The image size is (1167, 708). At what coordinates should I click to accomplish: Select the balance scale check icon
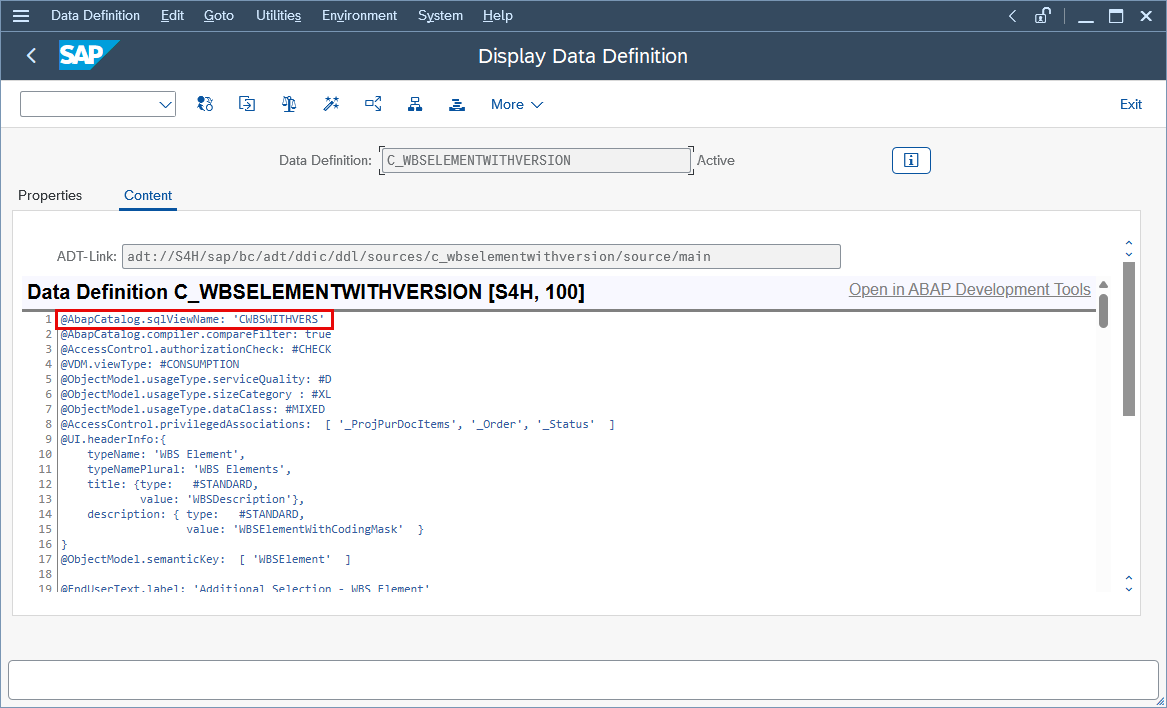click(288, 104)
